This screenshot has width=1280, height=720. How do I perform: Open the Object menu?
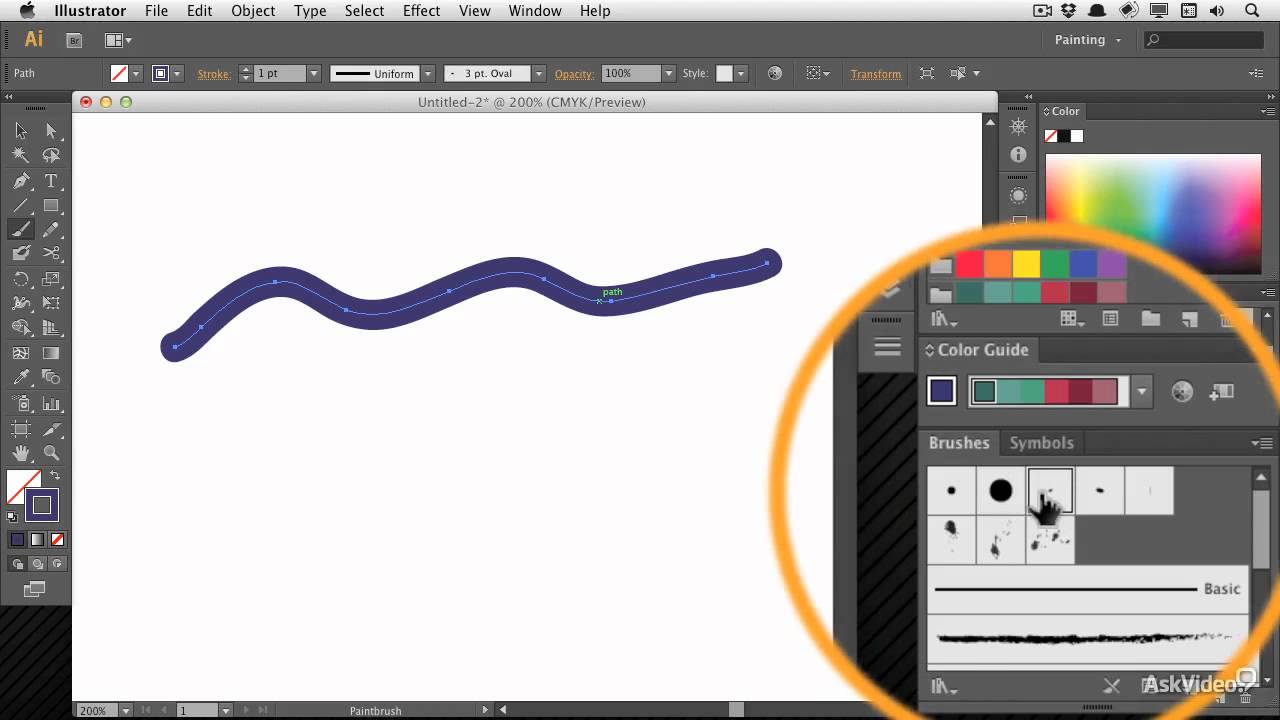pos(253,11)
